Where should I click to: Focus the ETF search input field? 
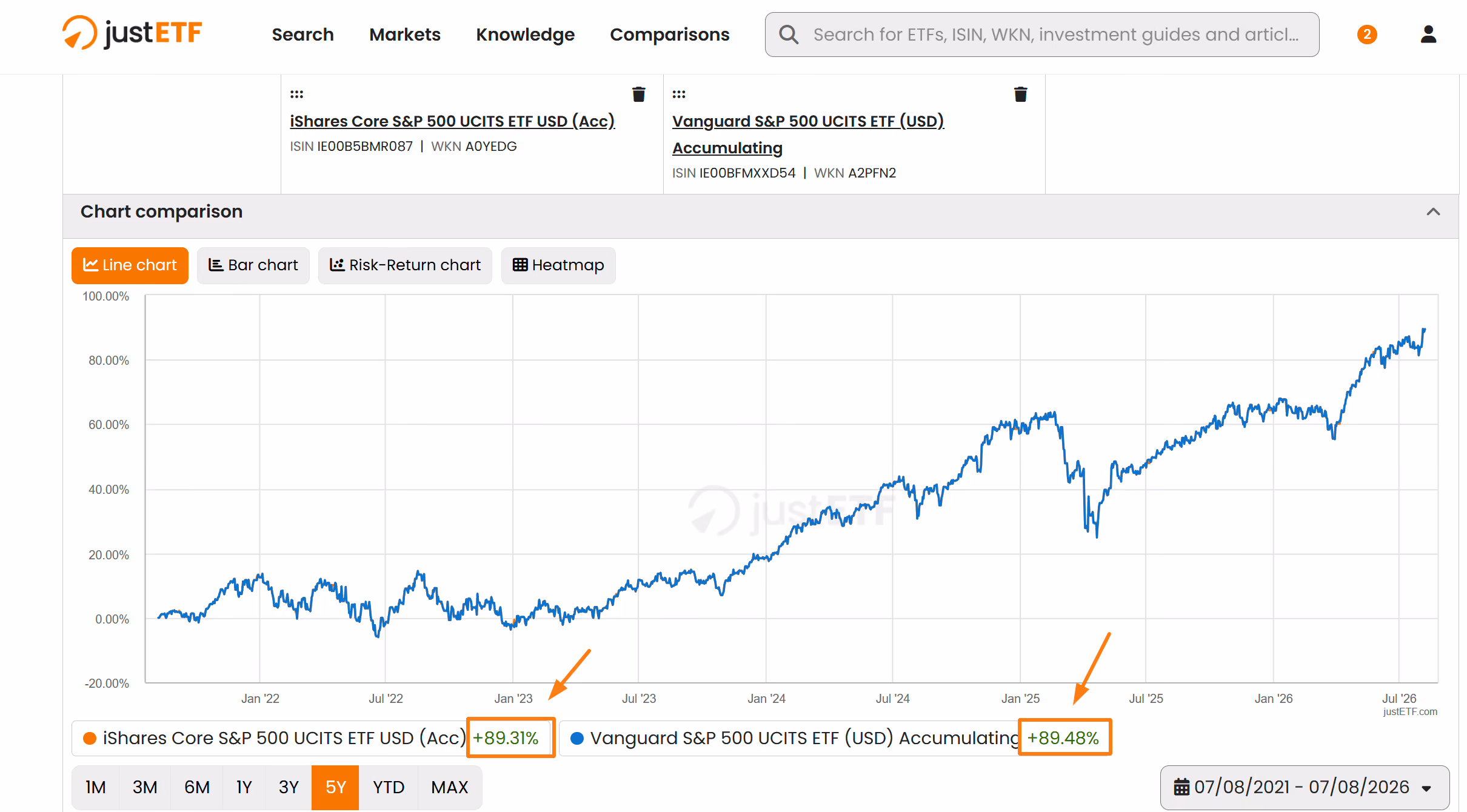1042,35
